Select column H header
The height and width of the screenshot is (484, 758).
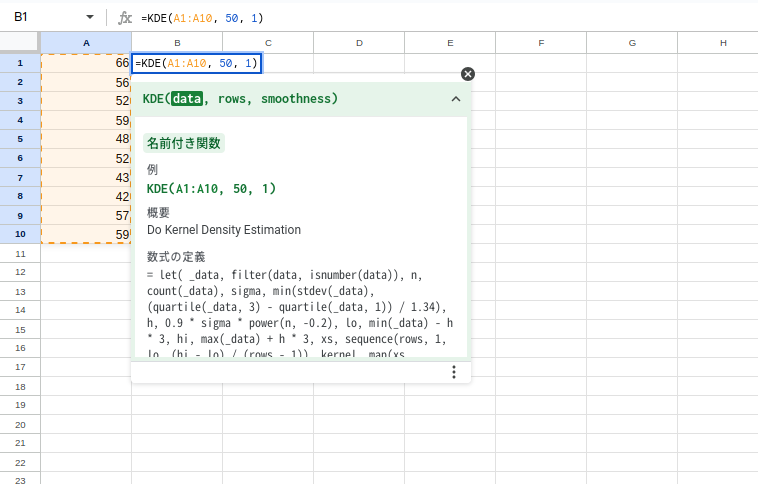coord(718,43)
